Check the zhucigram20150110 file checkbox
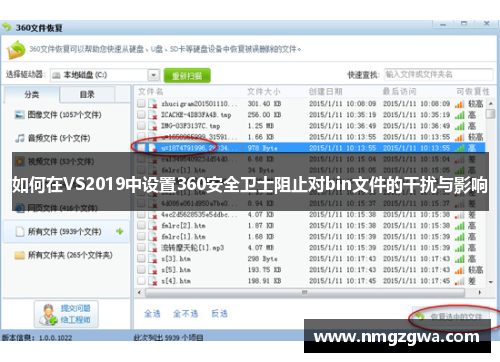Screen dimensions: 500x362 point(141,103)
